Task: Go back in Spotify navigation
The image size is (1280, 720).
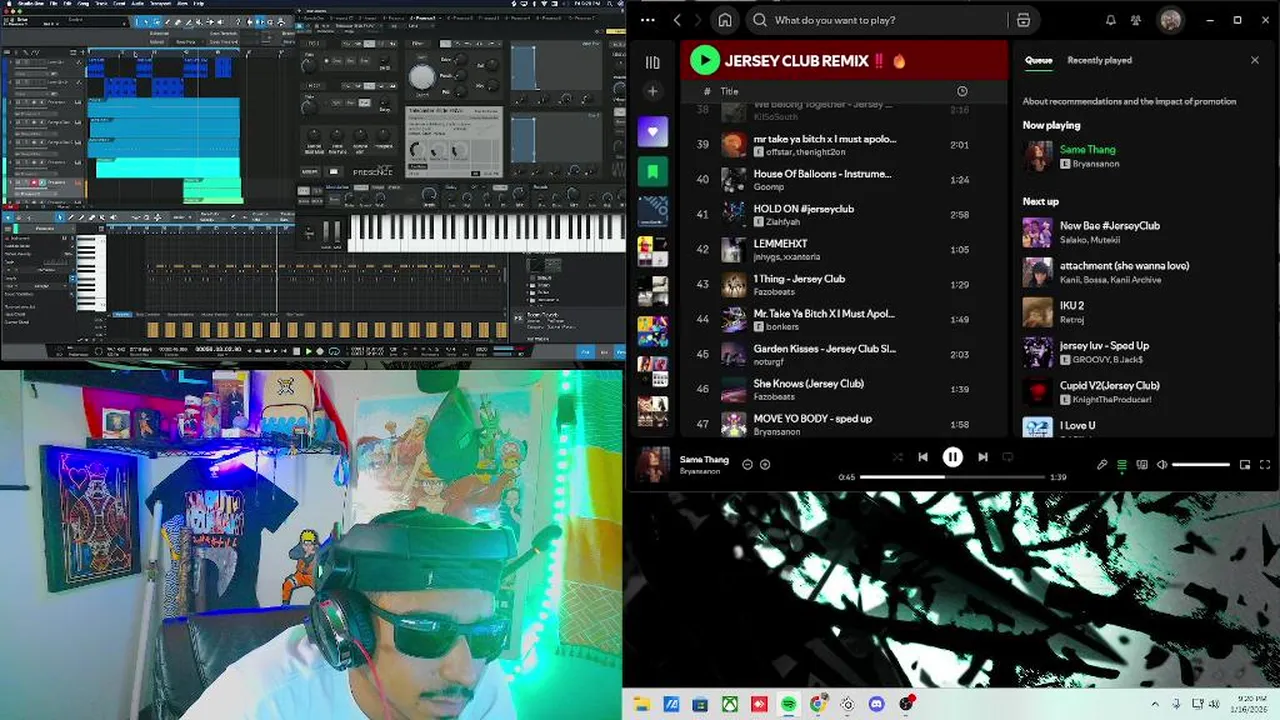Action: 677,20
